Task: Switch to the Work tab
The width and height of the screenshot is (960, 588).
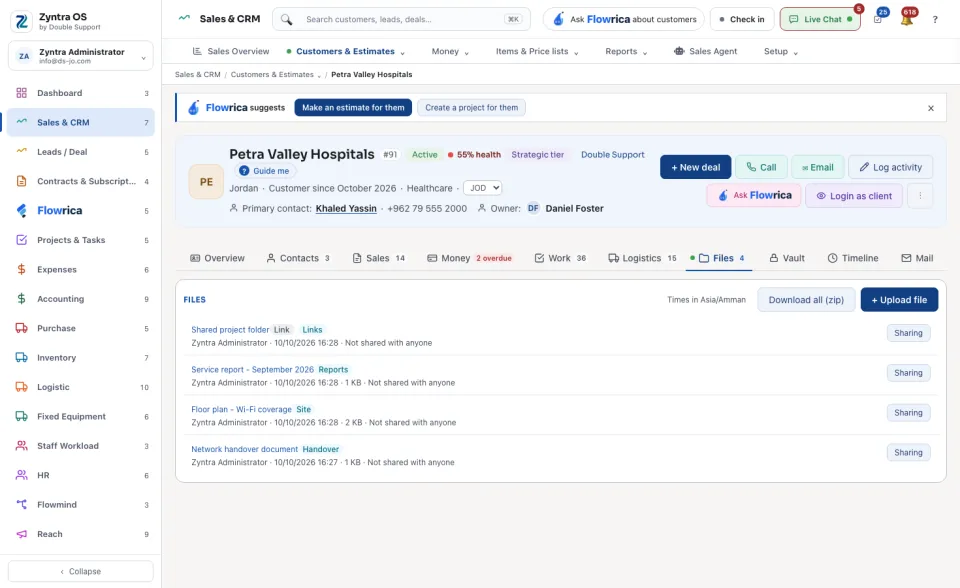Action: click(x=560, y=258)
